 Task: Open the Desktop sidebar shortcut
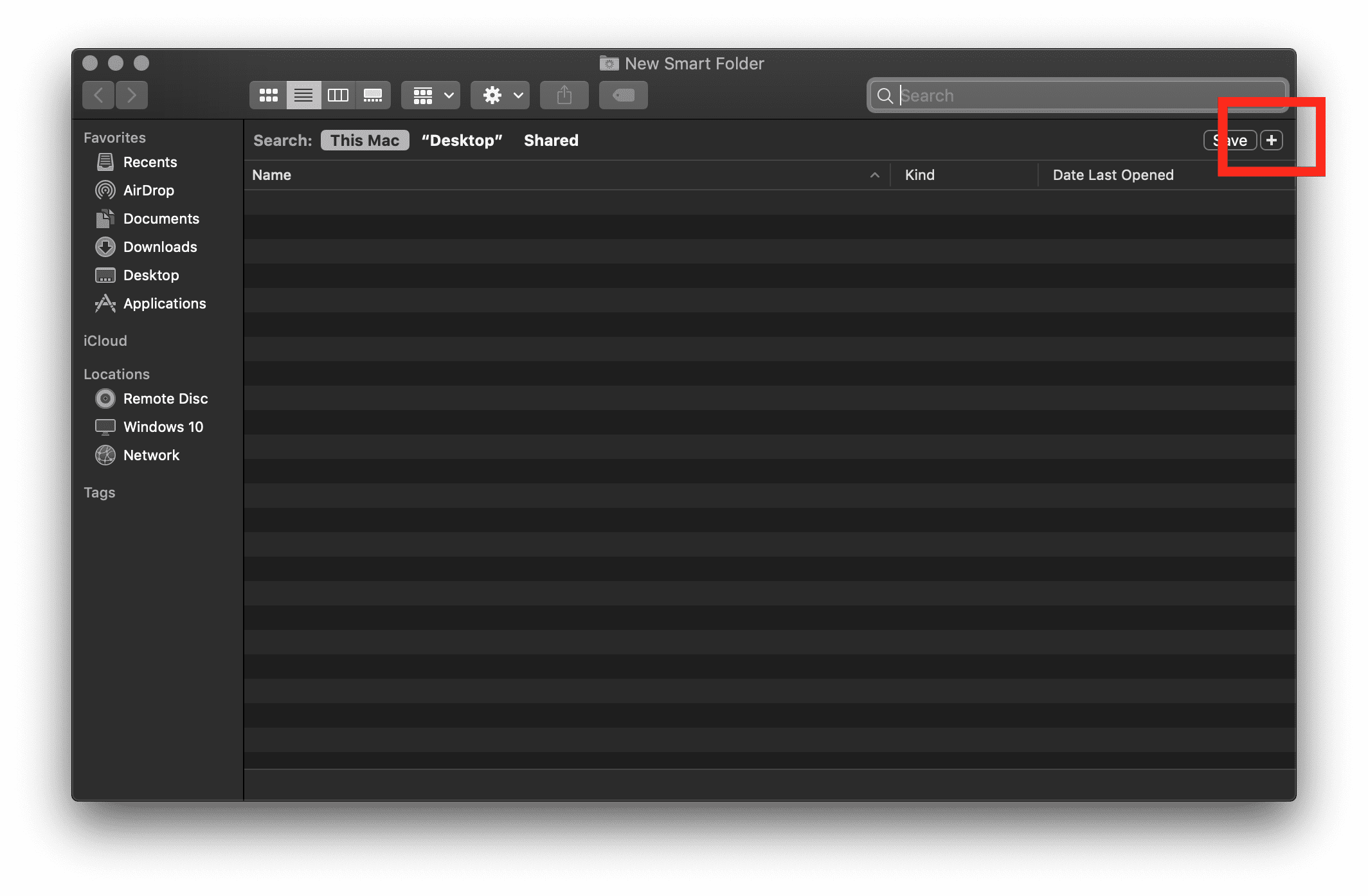[150, 275]
